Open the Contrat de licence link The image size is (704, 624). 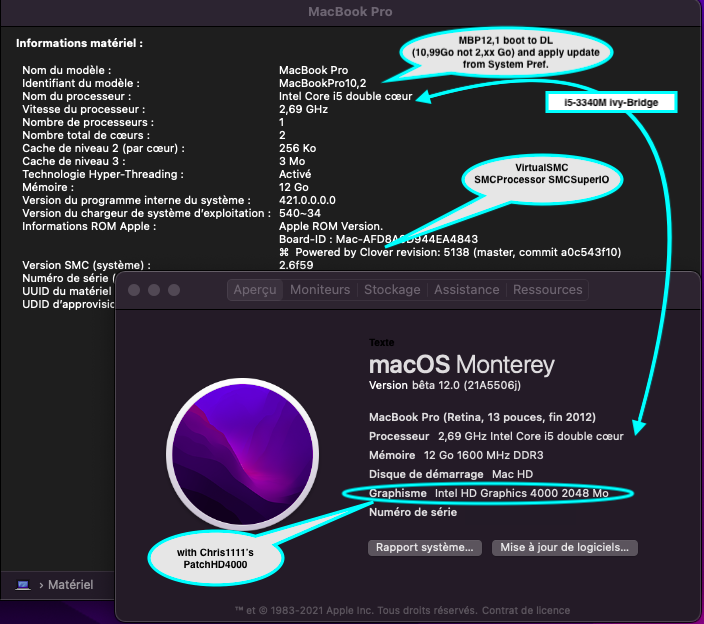click(526, 611)
